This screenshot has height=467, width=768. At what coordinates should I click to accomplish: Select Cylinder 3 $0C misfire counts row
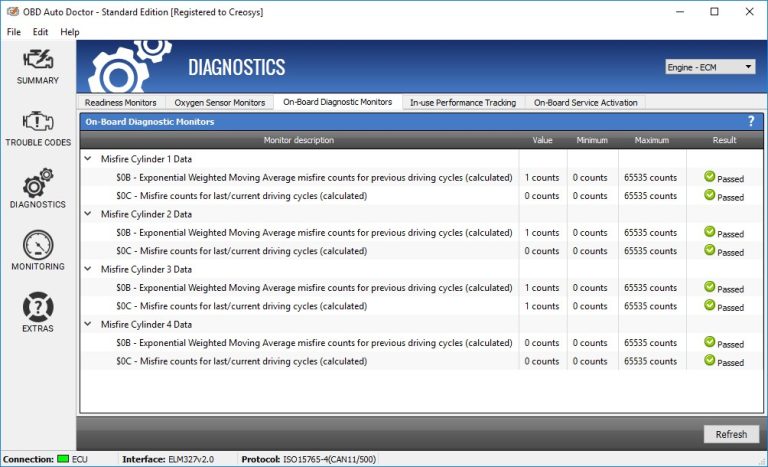tap(421, 306)
